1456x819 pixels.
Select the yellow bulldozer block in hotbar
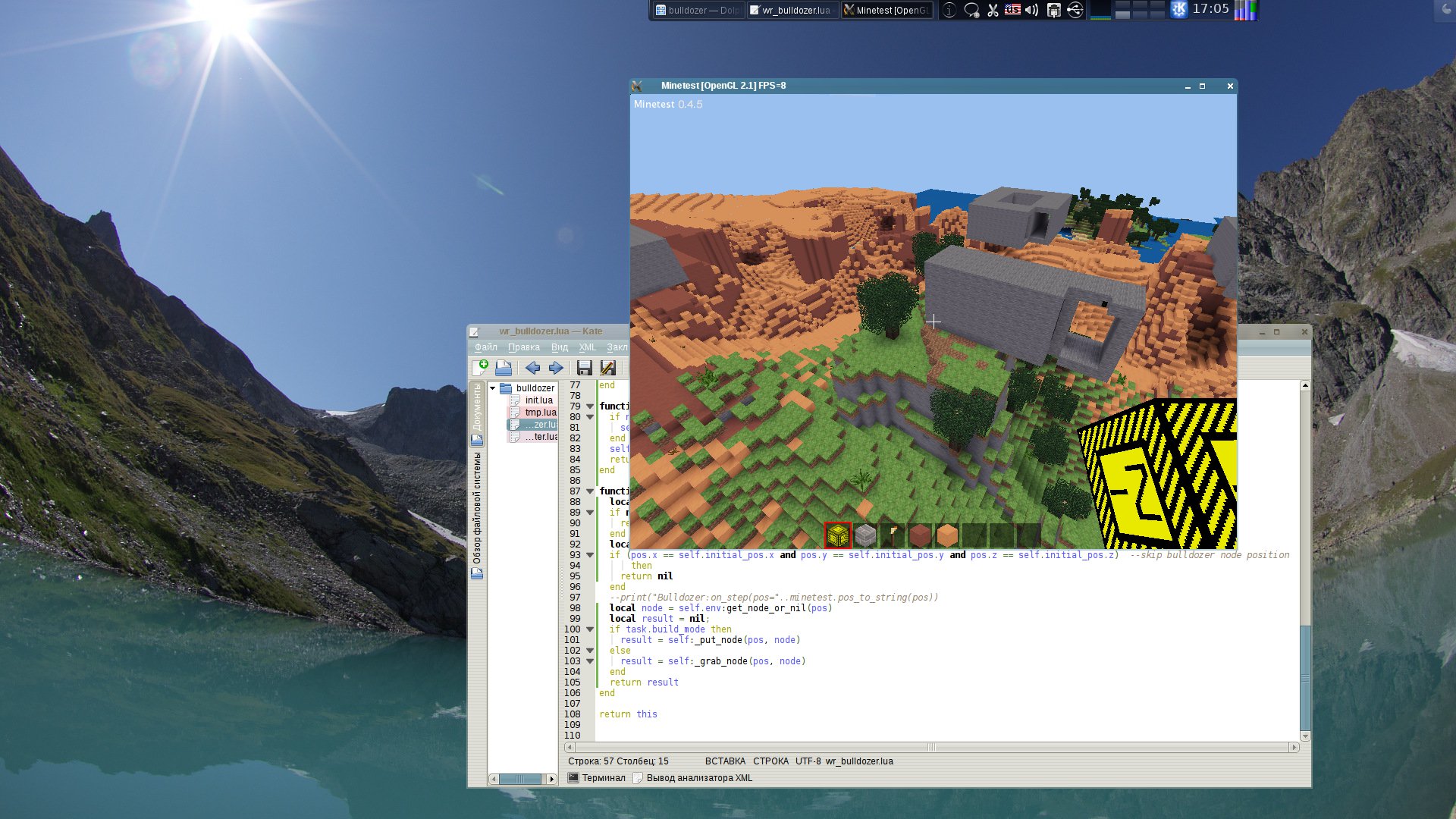838,535
